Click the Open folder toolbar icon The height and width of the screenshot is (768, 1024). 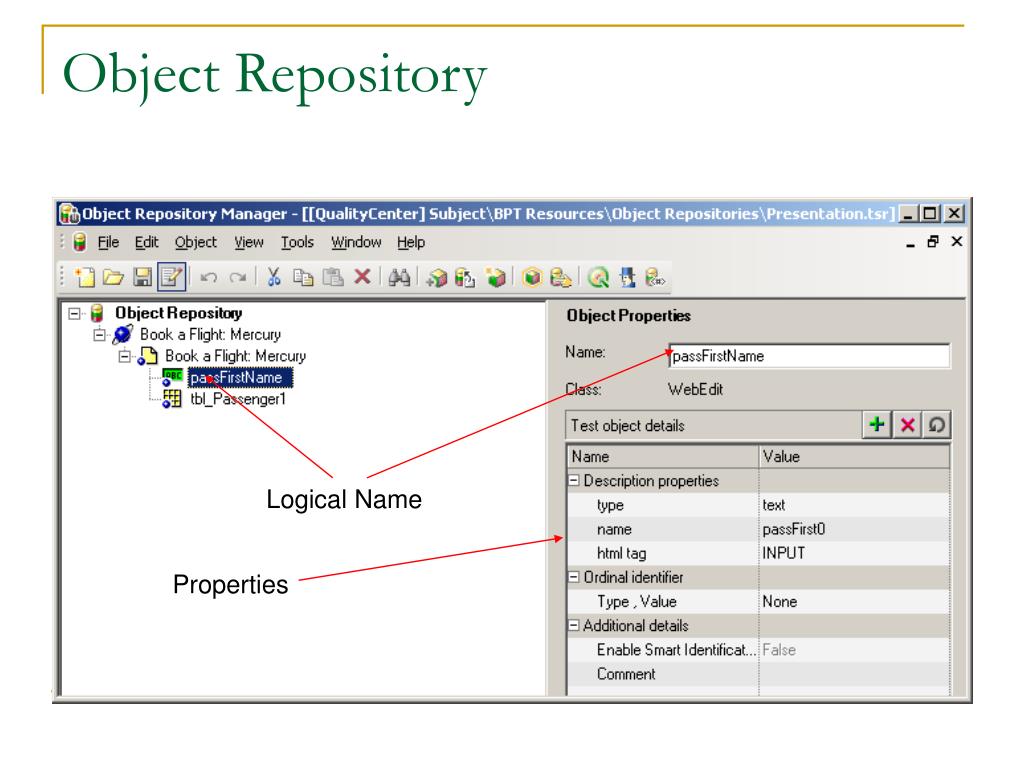(113, 278)
